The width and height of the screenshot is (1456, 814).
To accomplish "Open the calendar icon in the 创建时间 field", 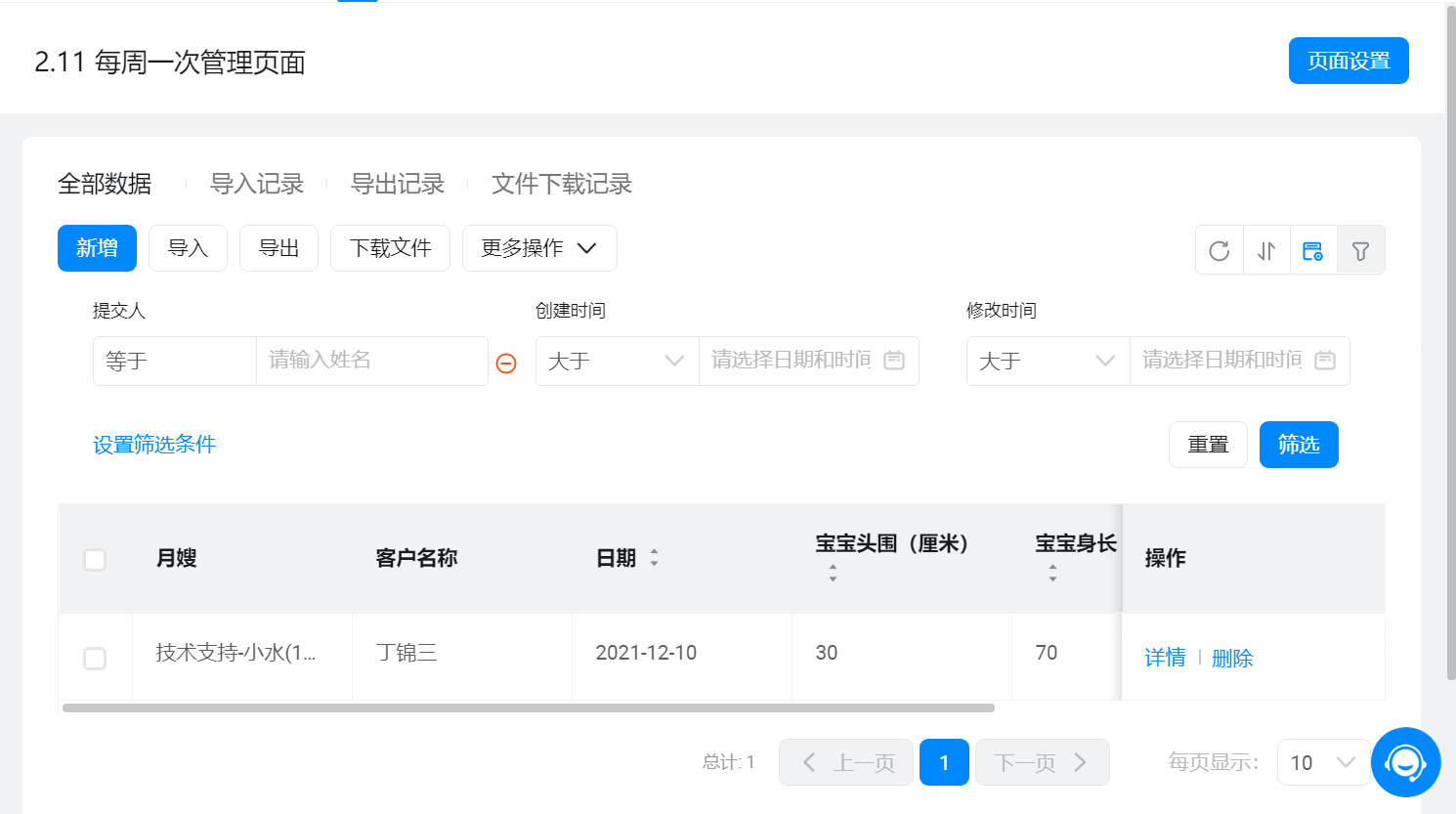I will click(894, 361).
